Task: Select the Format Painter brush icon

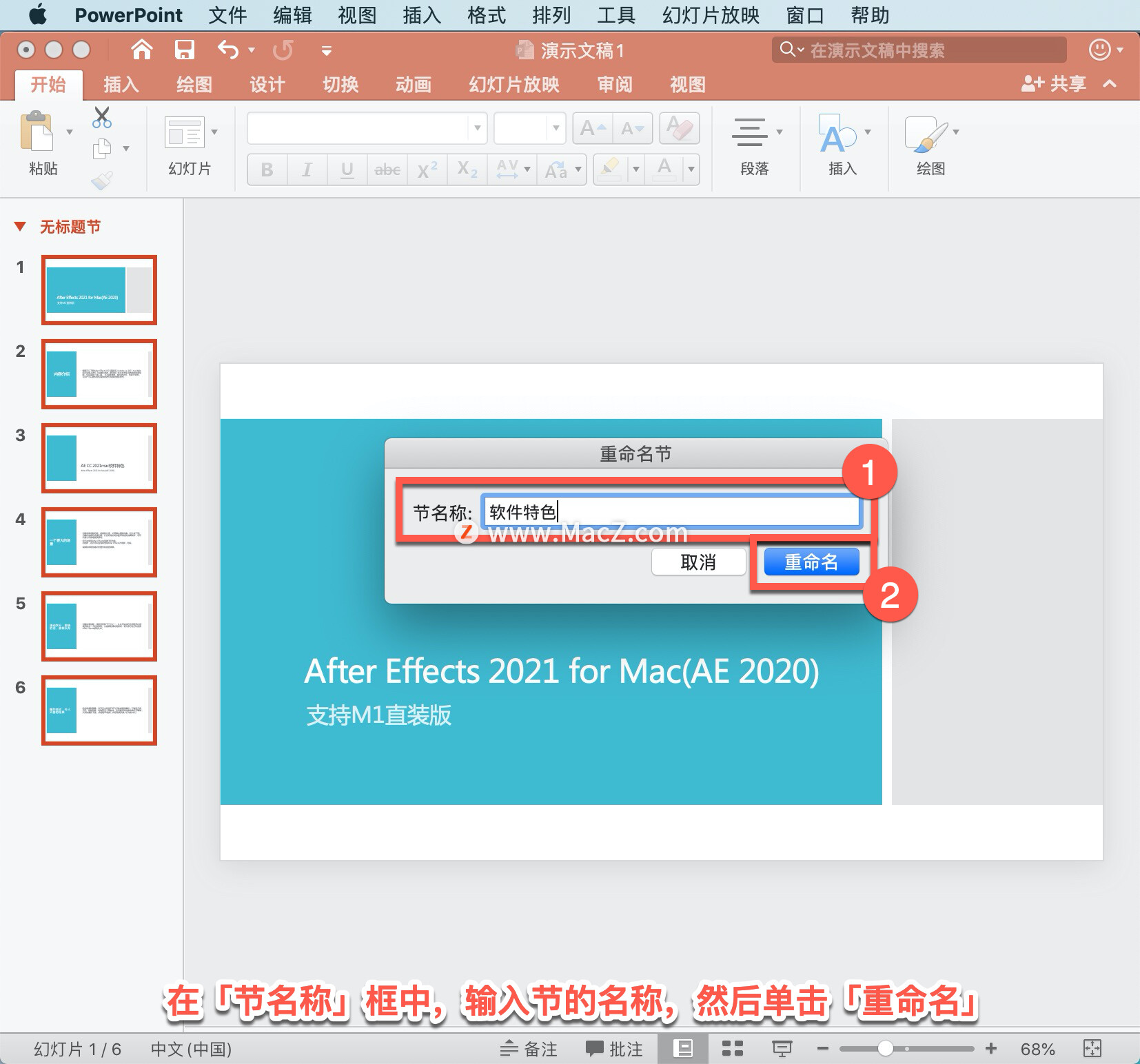Action: click(102, 181)
